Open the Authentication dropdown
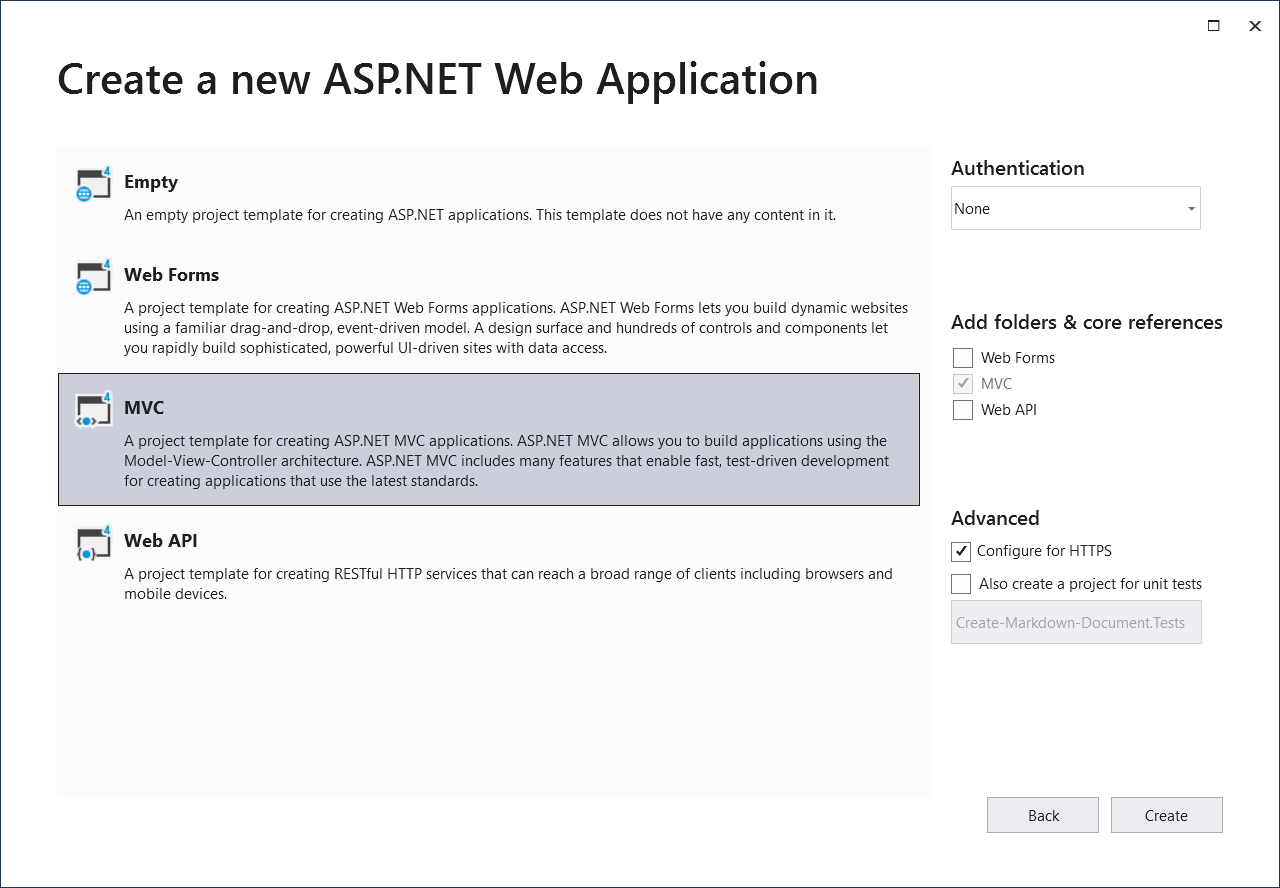 tap(1076, 208)
